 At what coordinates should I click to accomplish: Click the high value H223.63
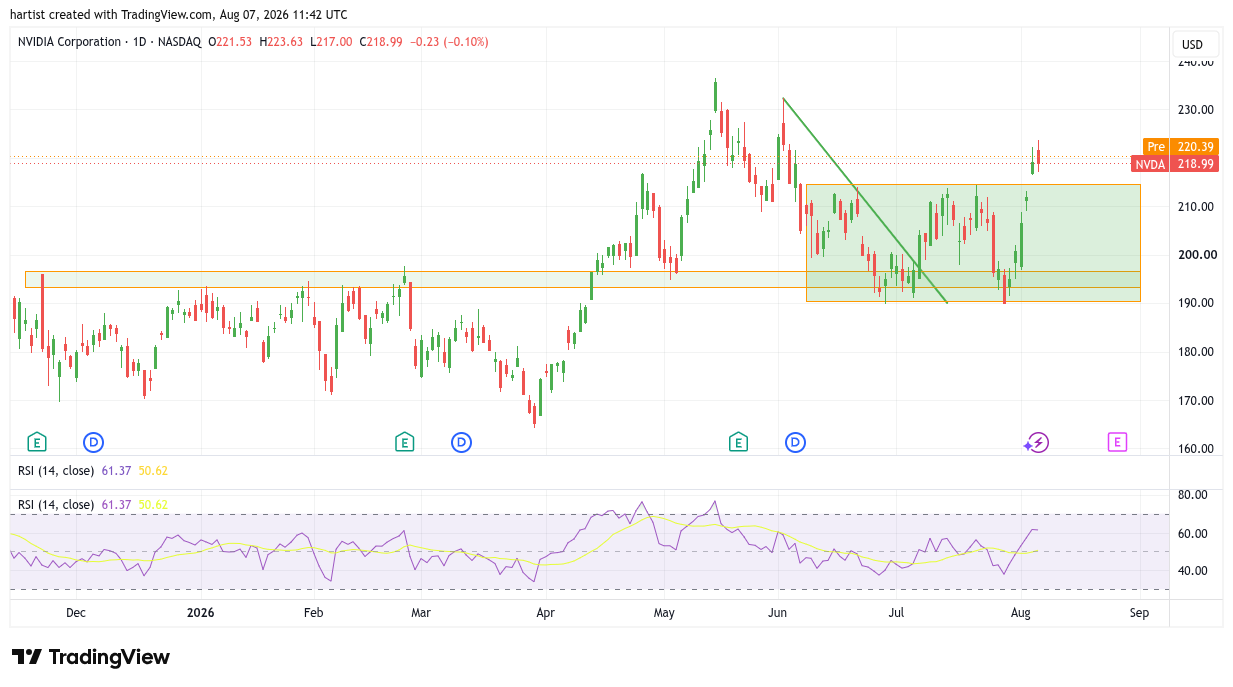(x=282, y=42)
